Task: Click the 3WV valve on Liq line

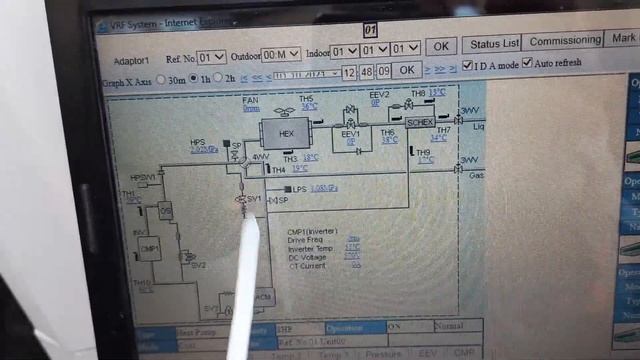Action: [x=459, y=120]
